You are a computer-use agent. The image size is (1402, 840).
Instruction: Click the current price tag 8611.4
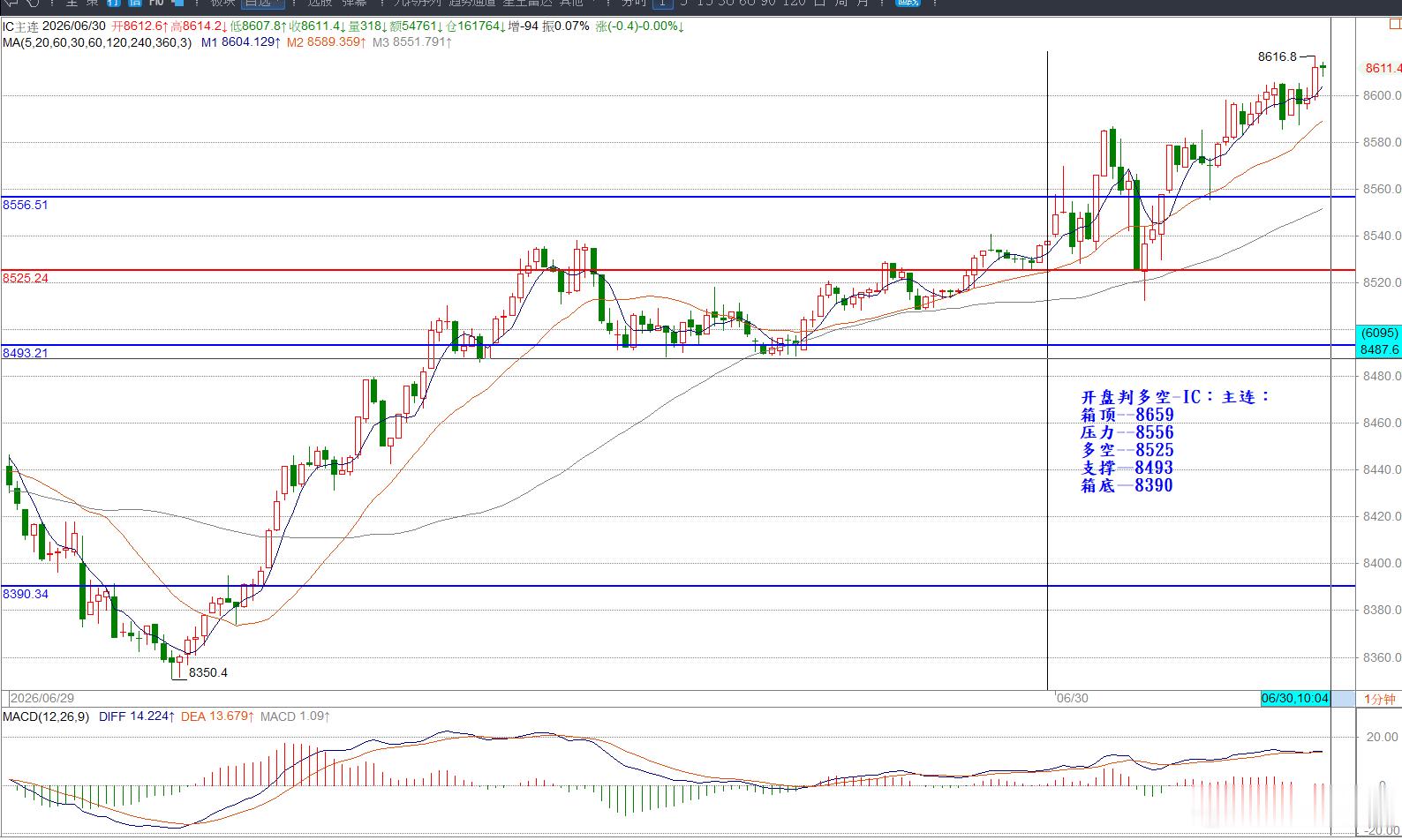click(1383, 68)
